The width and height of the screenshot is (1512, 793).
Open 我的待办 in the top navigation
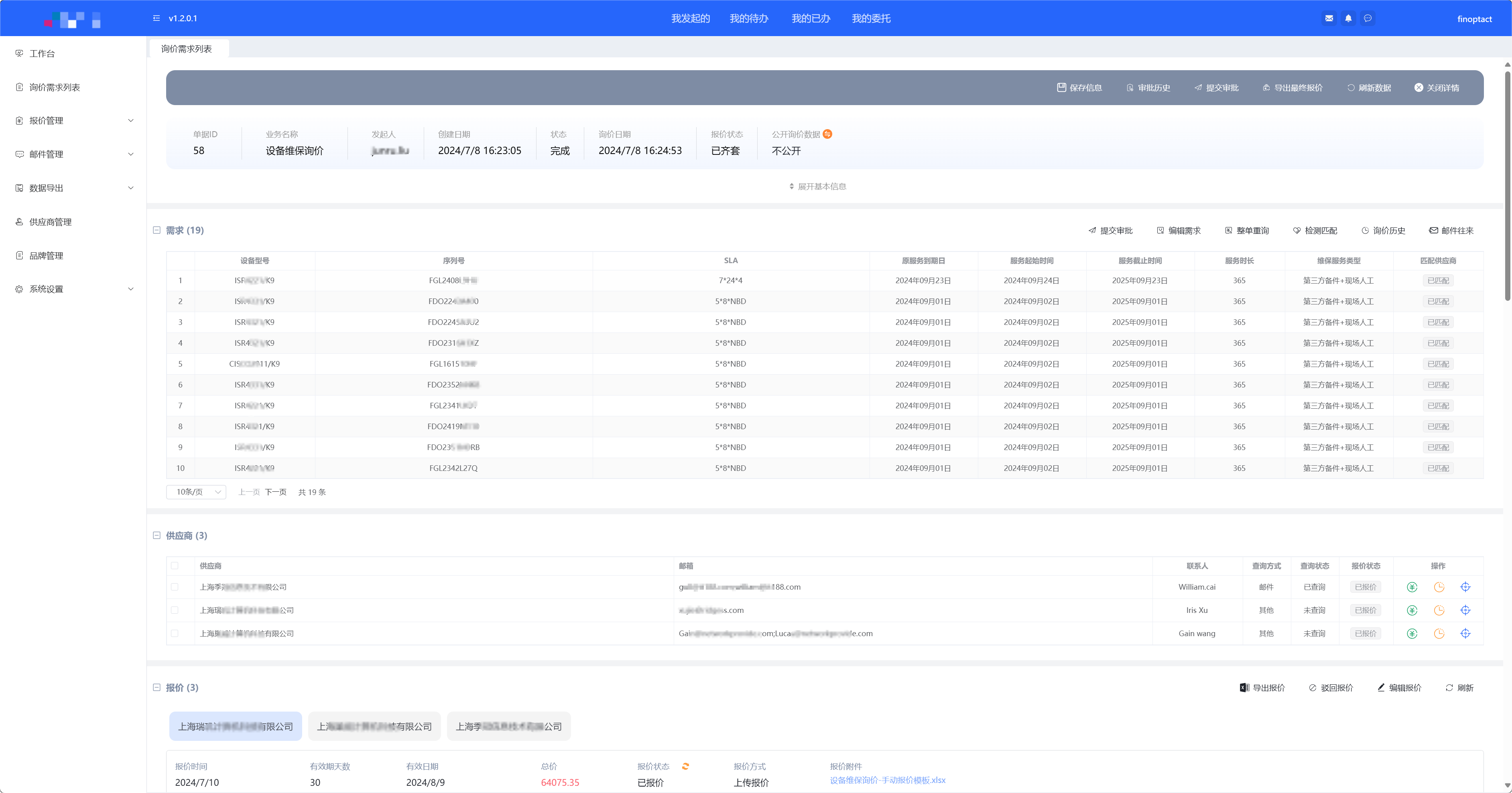748,19
